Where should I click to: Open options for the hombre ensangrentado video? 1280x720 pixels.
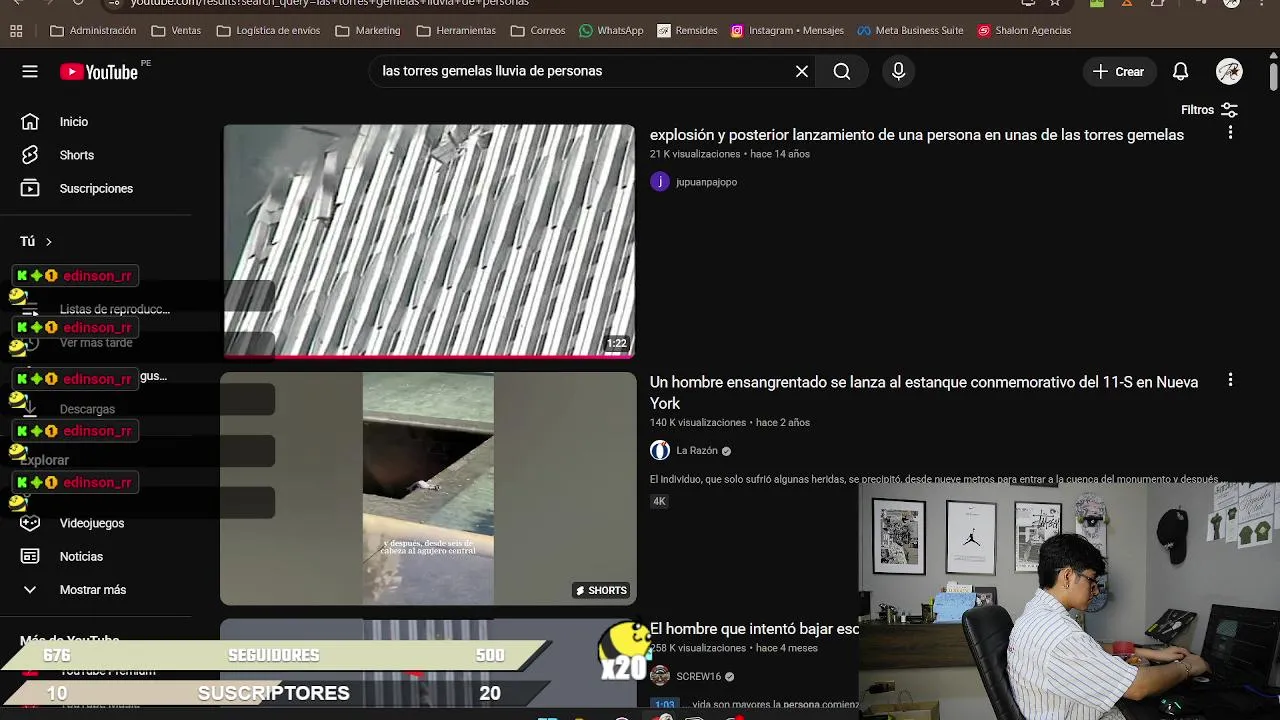[x=1230, y=380]
